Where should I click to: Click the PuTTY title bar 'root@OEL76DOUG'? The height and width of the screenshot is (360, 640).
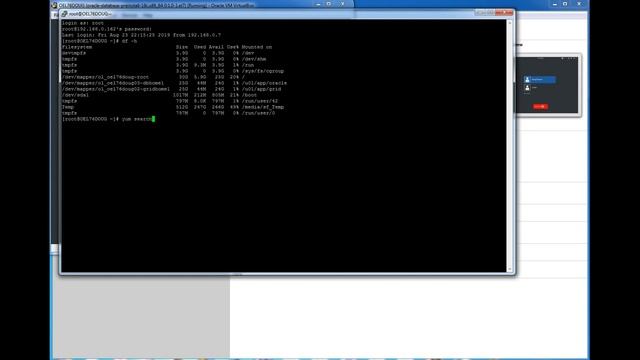tap(90, 14)
